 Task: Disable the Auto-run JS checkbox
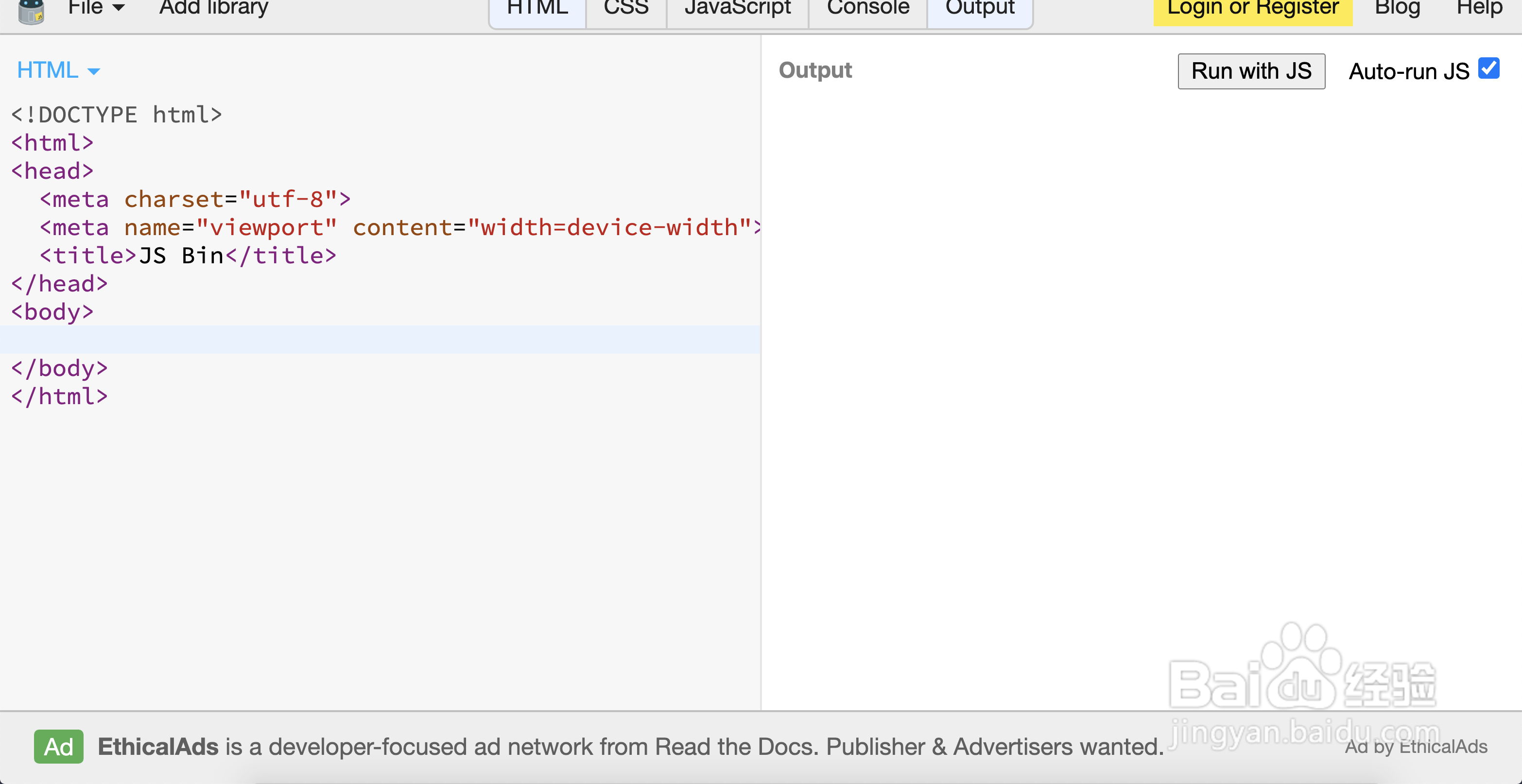1488,68
